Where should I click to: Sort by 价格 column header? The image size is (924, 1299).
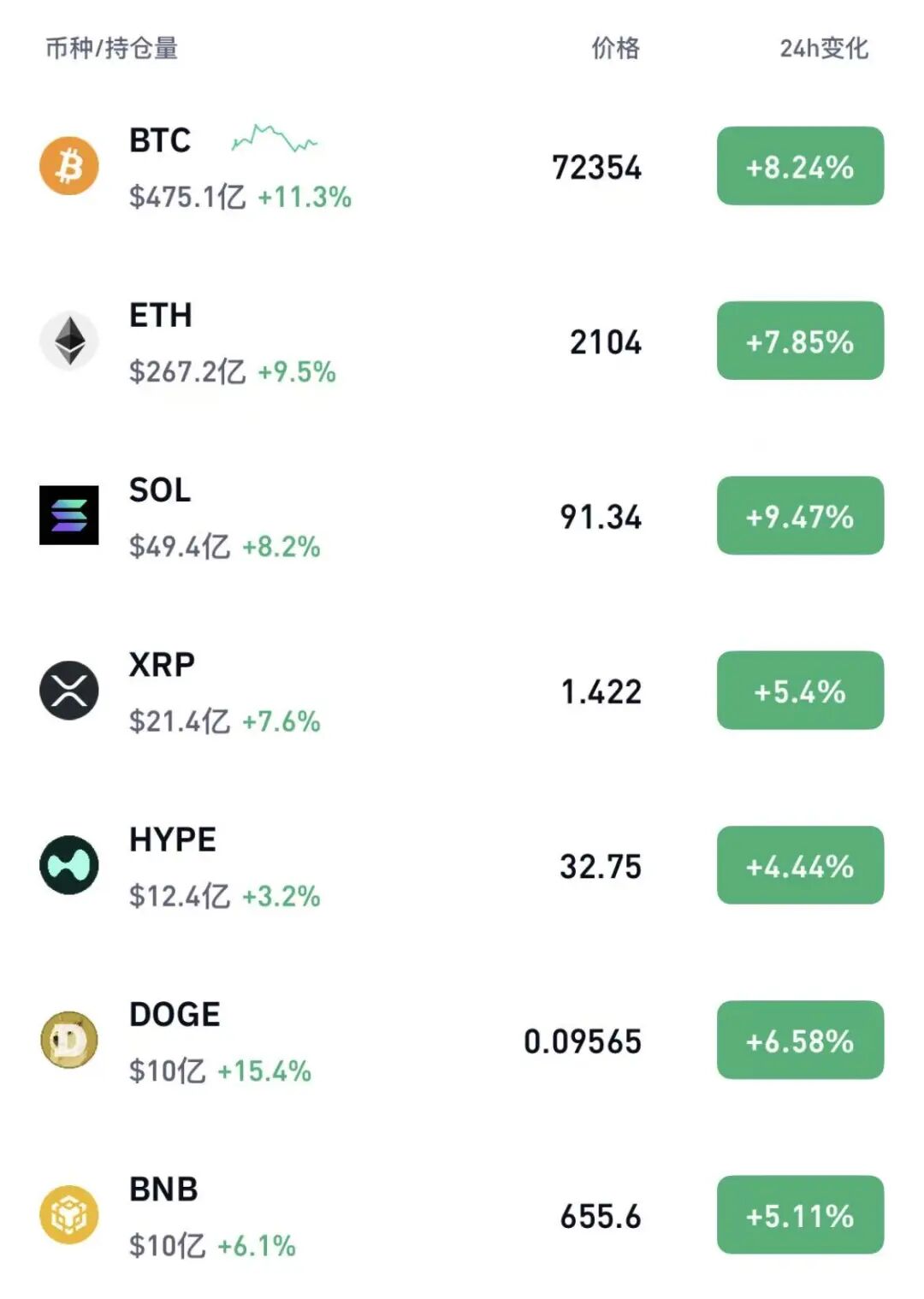pyautogui.click(x=615, y=49)
